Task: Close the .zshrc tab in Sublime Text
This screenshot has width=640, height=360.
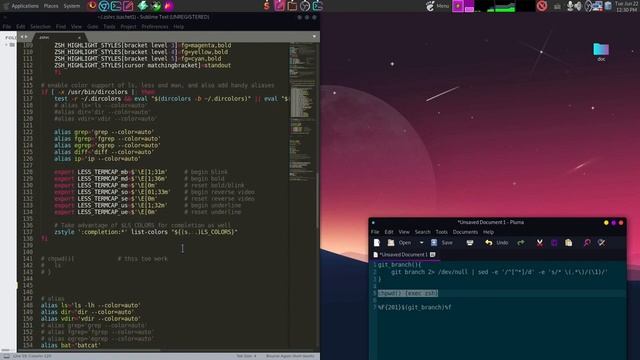Action: (x=79, y=38)
